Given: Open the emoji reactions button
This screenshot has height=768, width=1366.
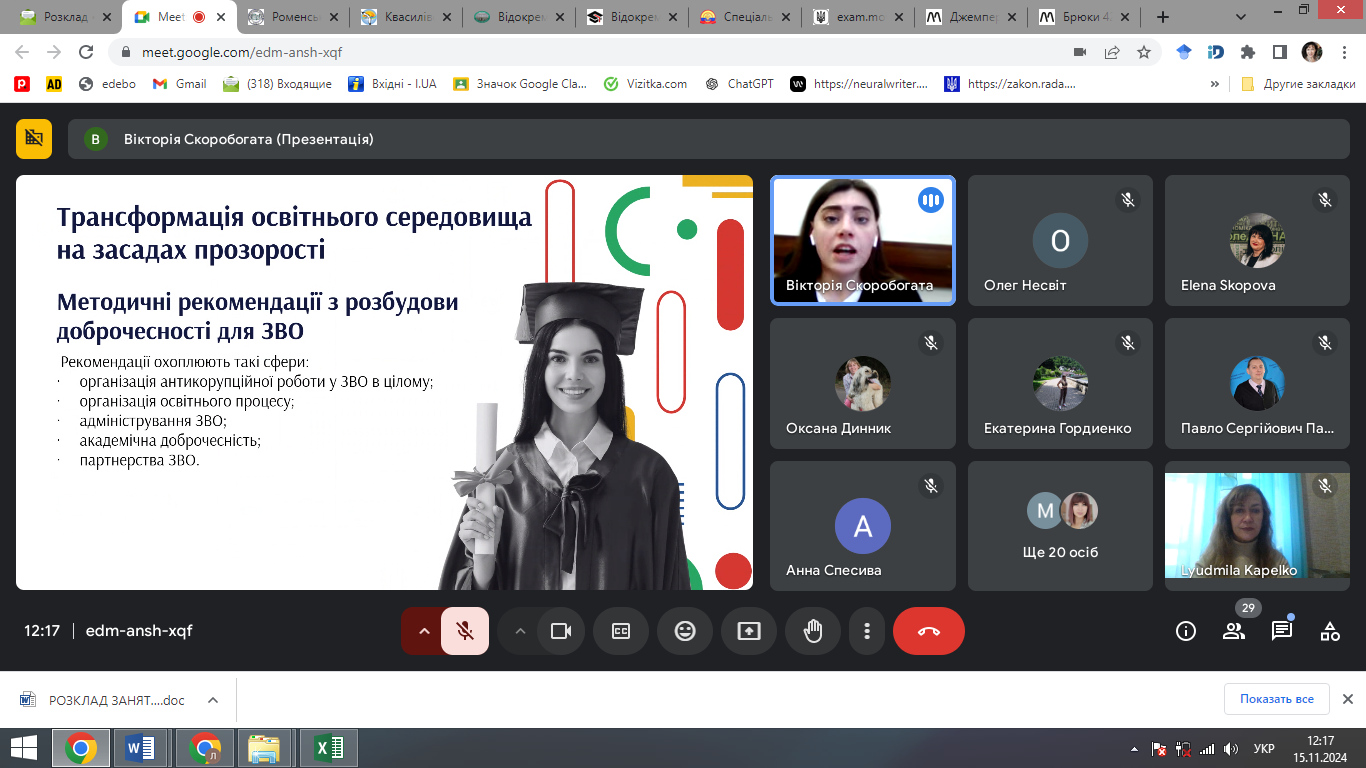Looking at the screenshot, I should pyautogui.click(x=685, y=631).
